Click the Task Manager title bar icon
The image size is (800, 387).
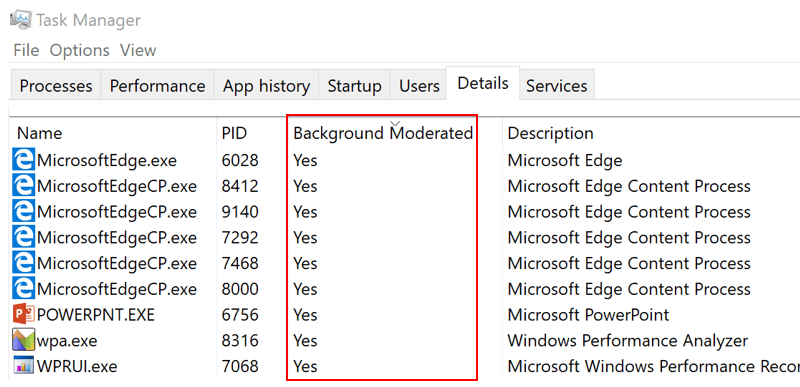point(21,20)
